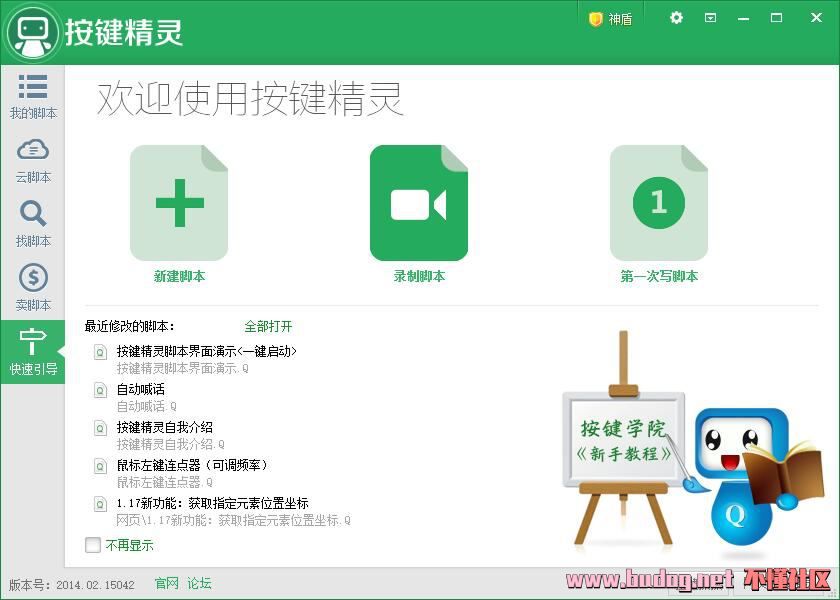The image size is (840, 600).
Task: Open the 云脚本 cloud section
Action: coord(33,160)
